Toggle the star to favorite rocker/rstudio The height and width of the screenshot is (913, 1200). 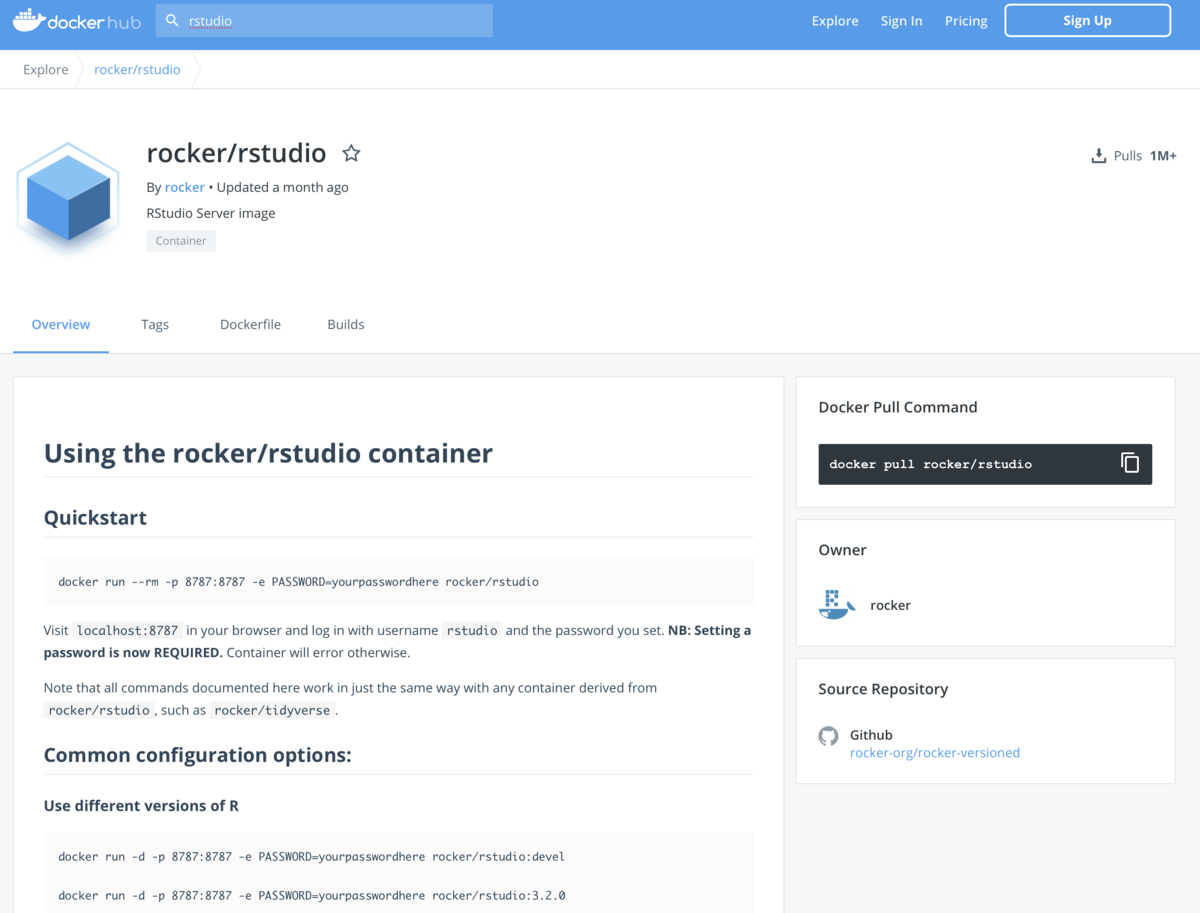tap(351, 152)
